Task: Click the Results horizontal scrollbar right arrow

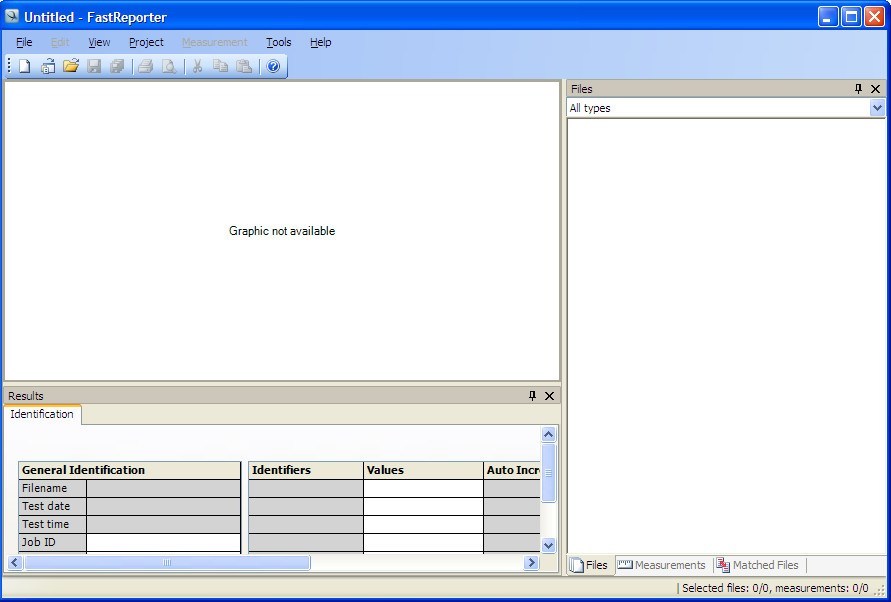Action: [x=531, y=563]
